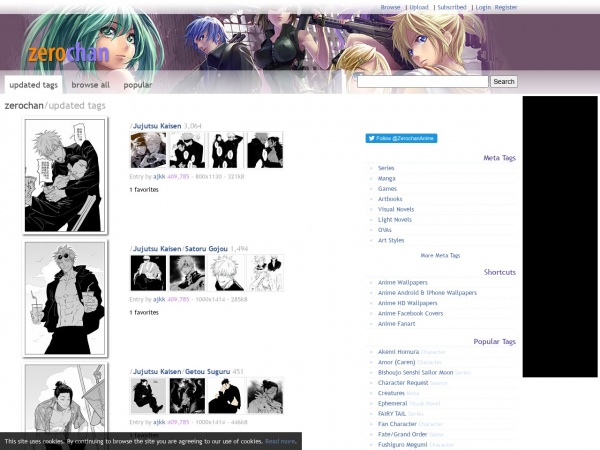Image resolution: width=600 pixels, height=450 pixels.
Task: Open Creatures popular tag
Action: point(391,393)
